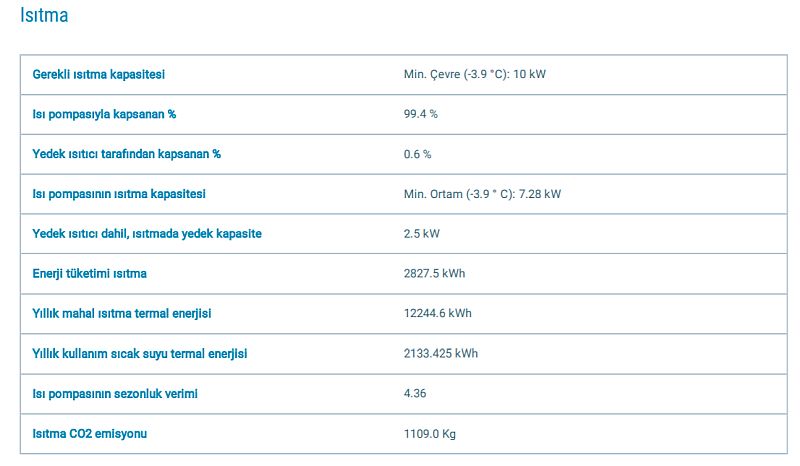800x466 pixels.
Task: Click the 99.4 % value
Action: click(x=420, y=114)
